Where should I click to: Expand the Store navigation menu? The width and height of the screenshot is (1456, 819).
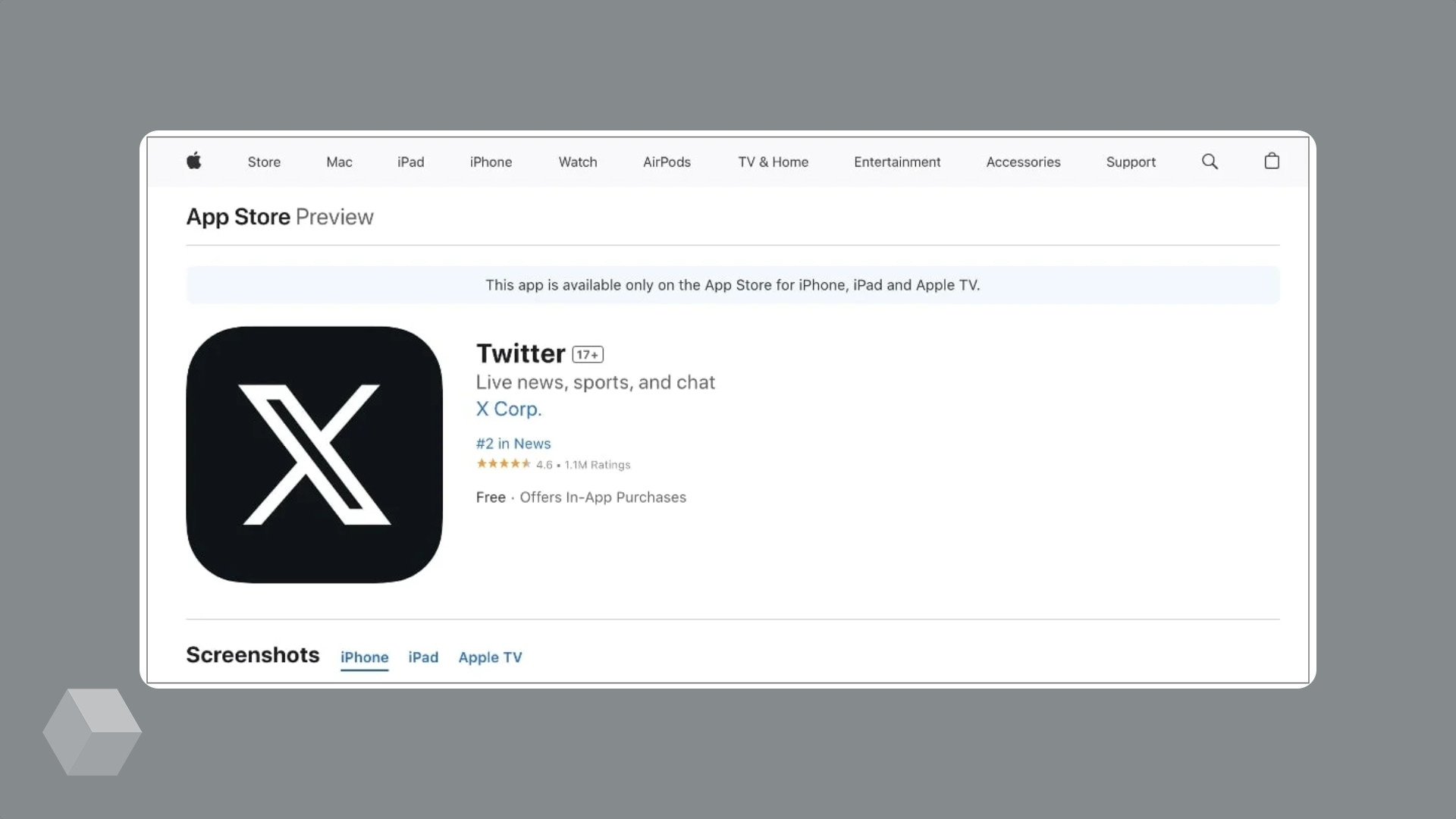click(263, 161)
